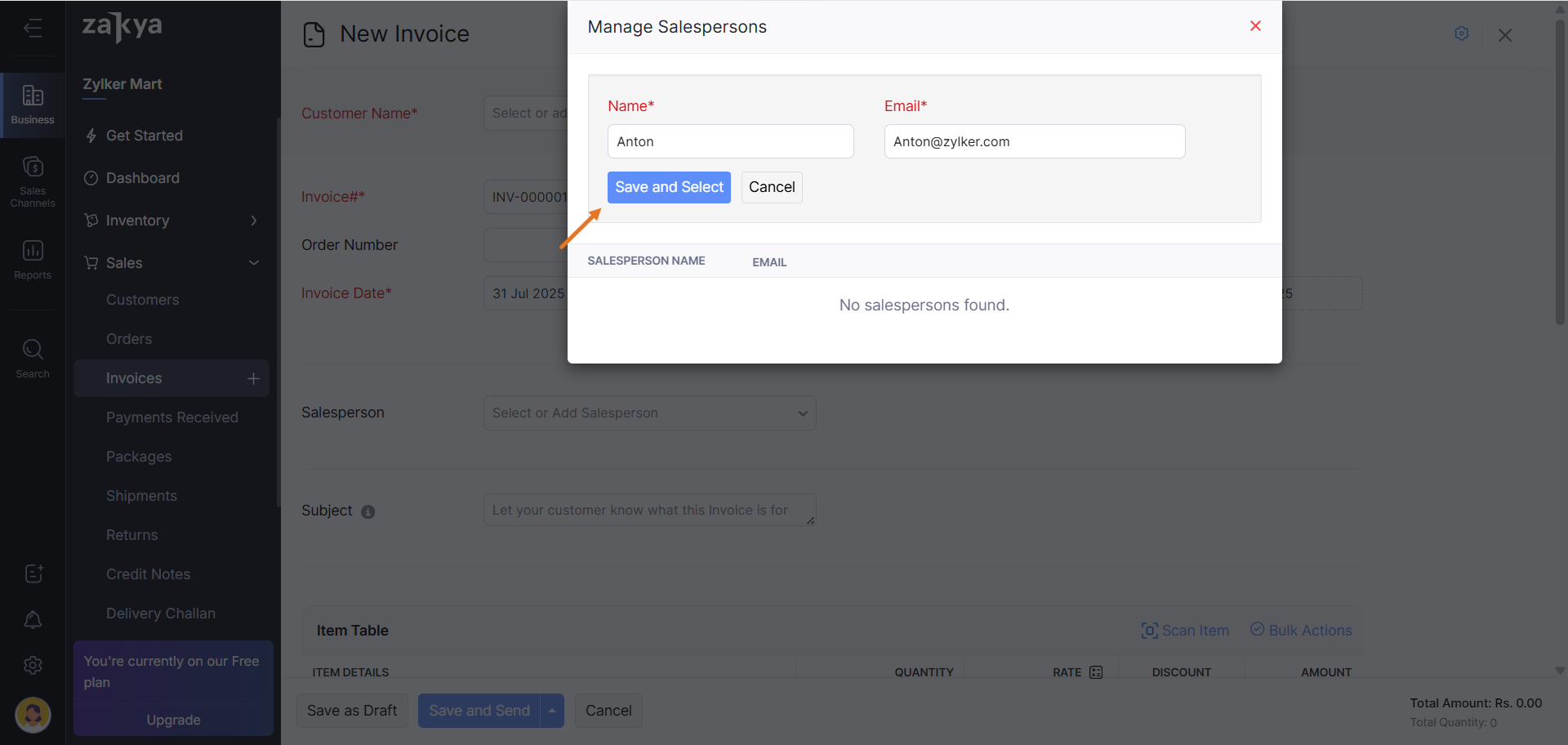Viewport: 1568px width, 745px height.
Task: Click the Business icon in left rail
Action: click(33, 105)
